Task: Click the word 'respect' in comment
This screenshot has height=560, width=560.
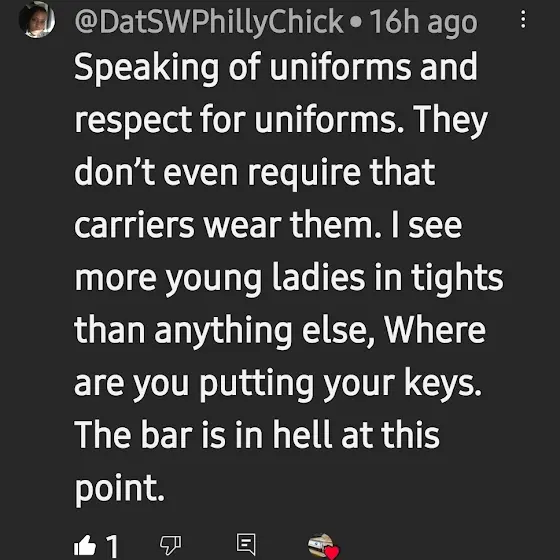Action: [133, 120]
